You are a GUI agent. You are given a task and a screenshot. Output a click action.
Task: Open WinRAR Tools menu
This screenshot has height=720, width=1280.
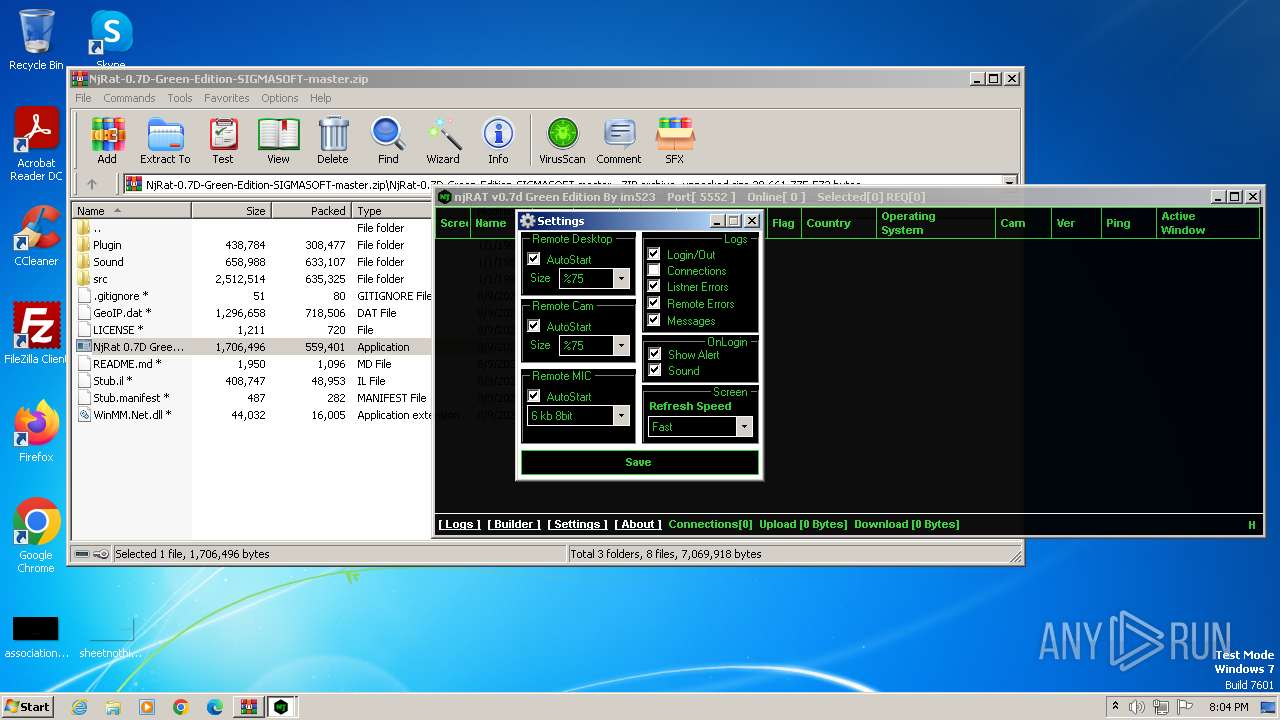click(180, 98)
